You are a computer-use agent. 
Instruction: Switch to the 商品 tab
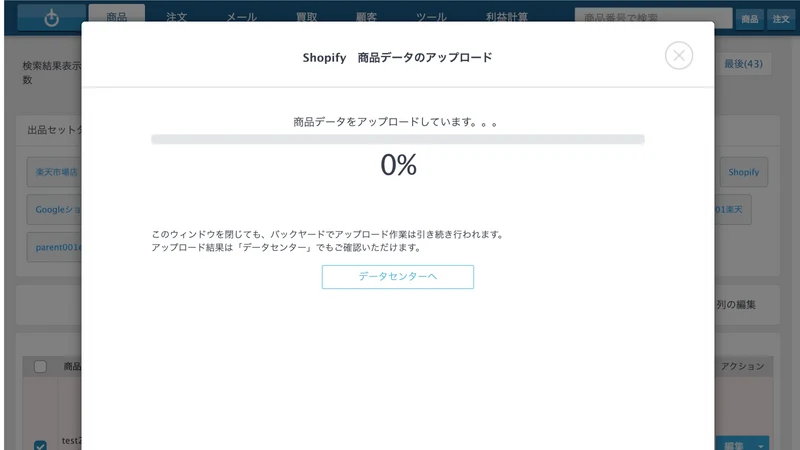coord(117,15)
